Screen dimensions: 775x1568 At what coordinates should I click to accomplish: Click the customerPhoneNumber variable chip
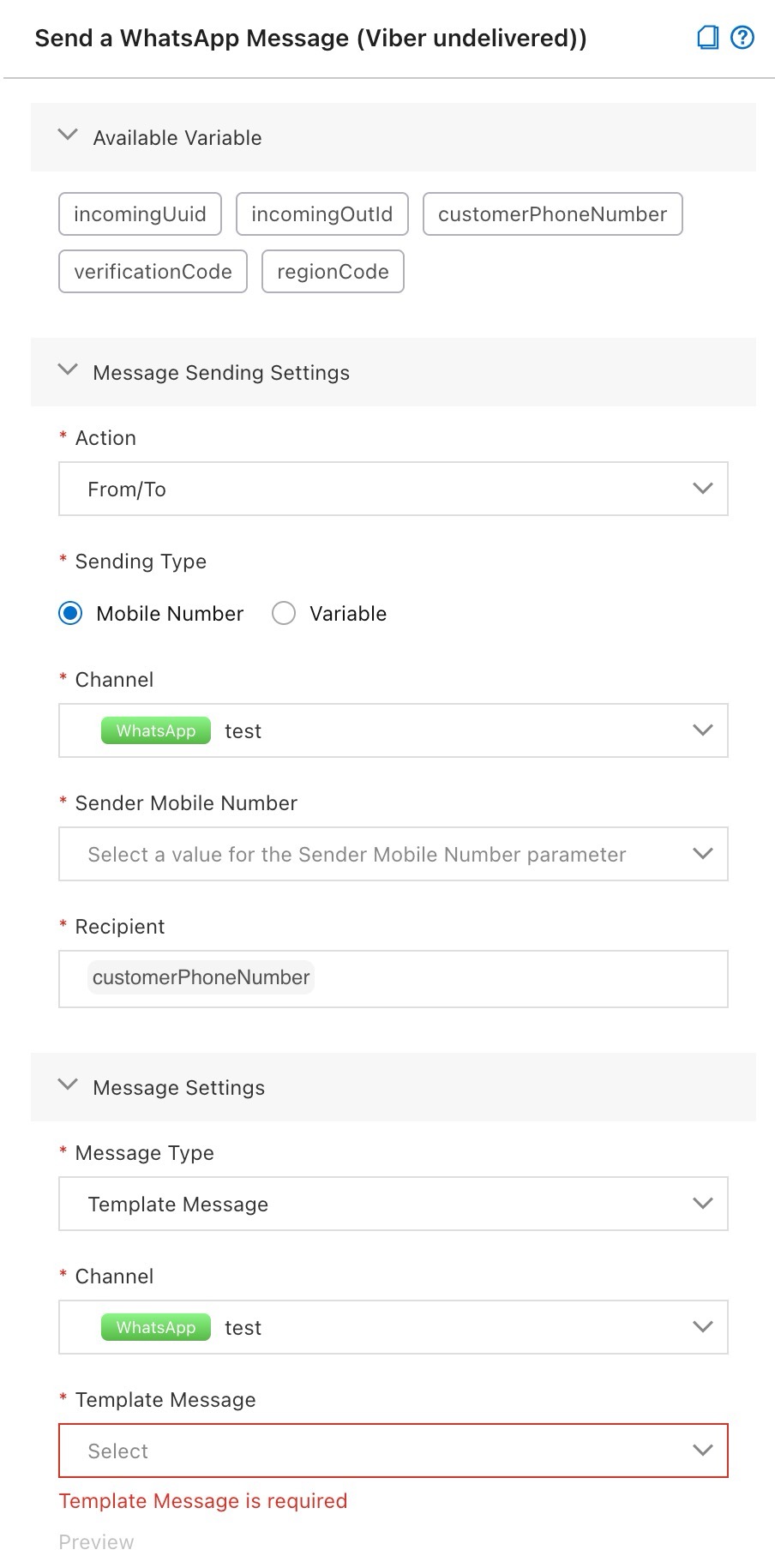click(552, 214)
